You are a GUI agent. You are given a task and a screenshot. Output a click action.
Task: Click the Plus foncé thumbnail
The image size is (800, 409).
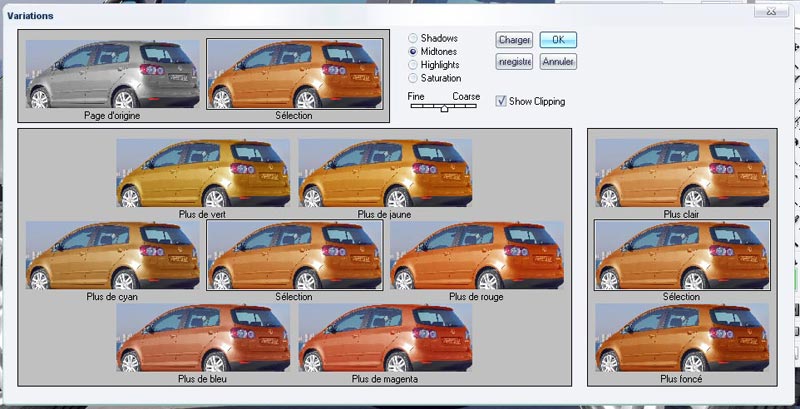coord(682,338)
